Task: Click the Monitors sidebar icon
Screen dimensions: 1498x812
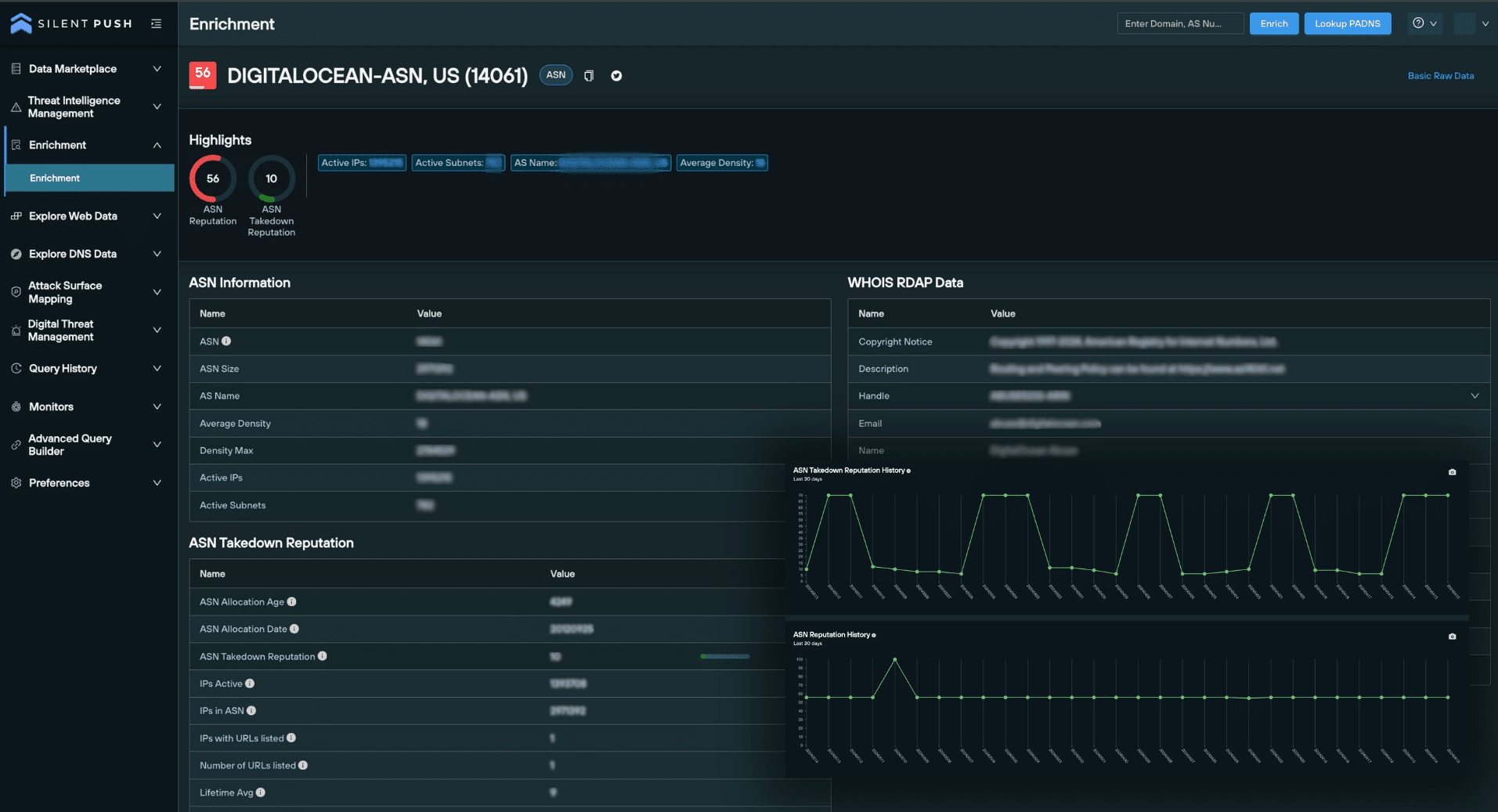Action: point(16,406)
